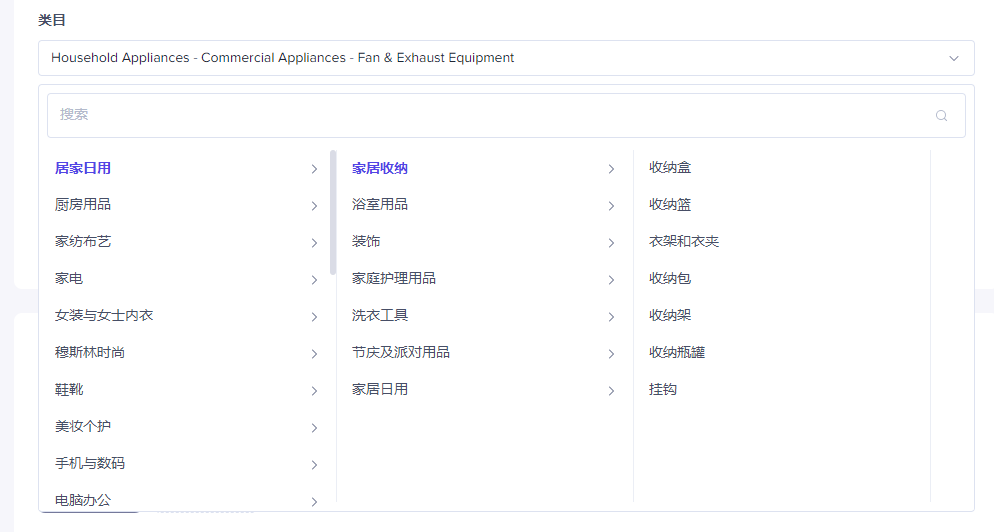Expand the arrow beside 家电

coord(314,280)
